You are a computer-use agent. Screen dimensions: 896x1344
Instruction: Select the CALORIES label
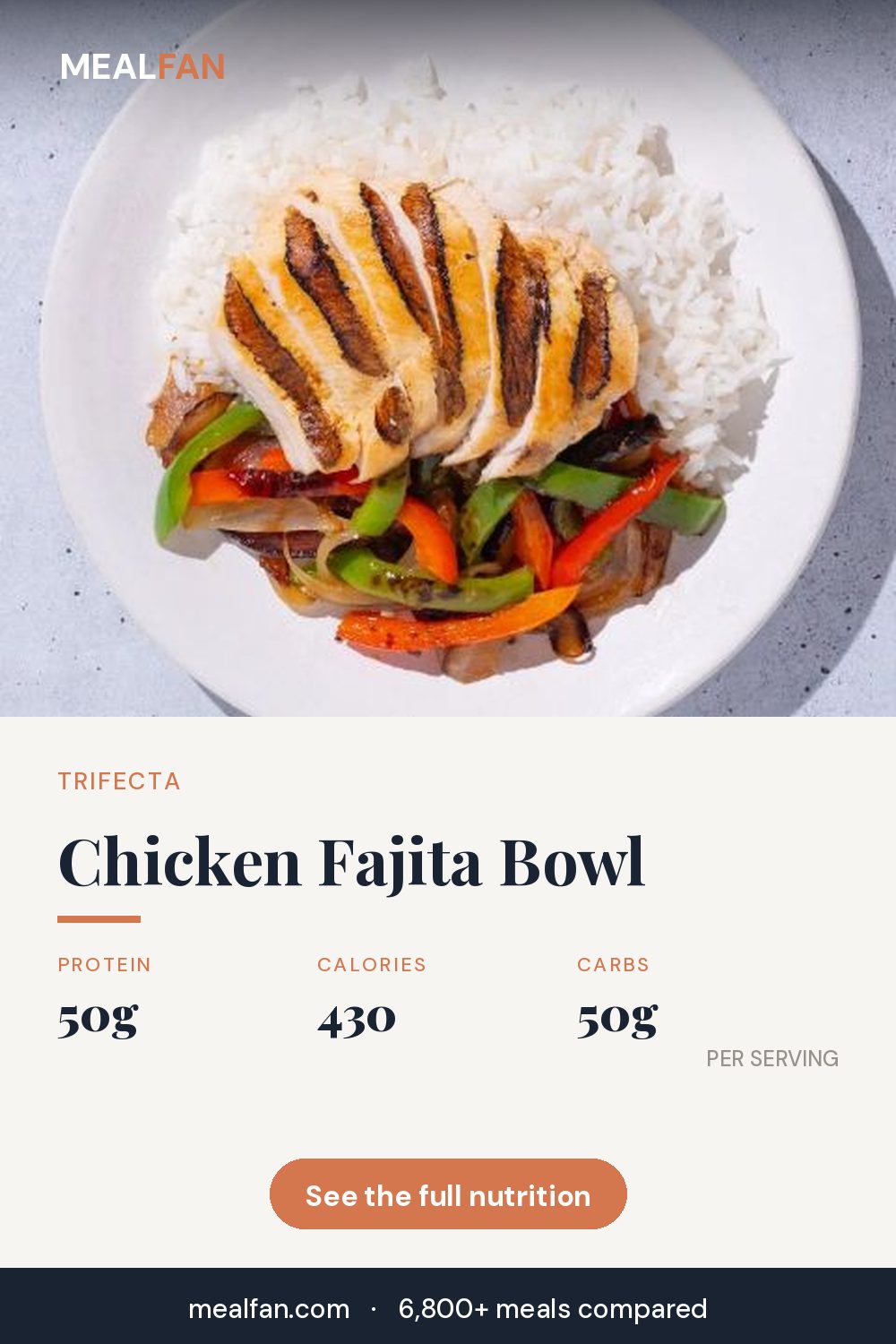click(x=372, y=965)
